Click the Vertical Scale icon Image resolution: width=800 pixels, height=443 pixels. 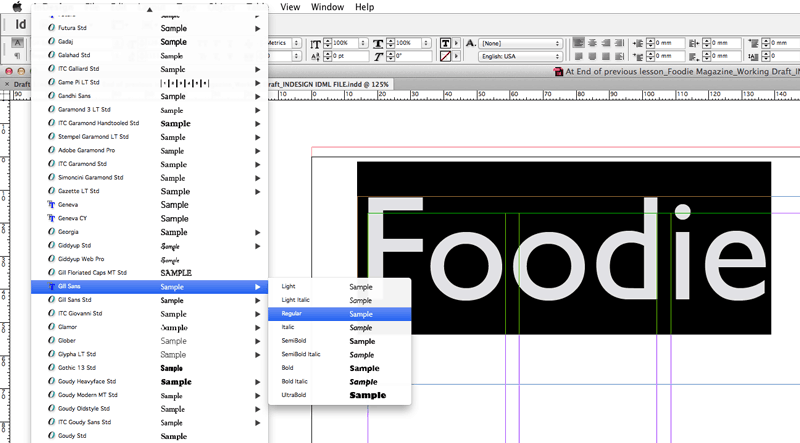pos(315,43)
